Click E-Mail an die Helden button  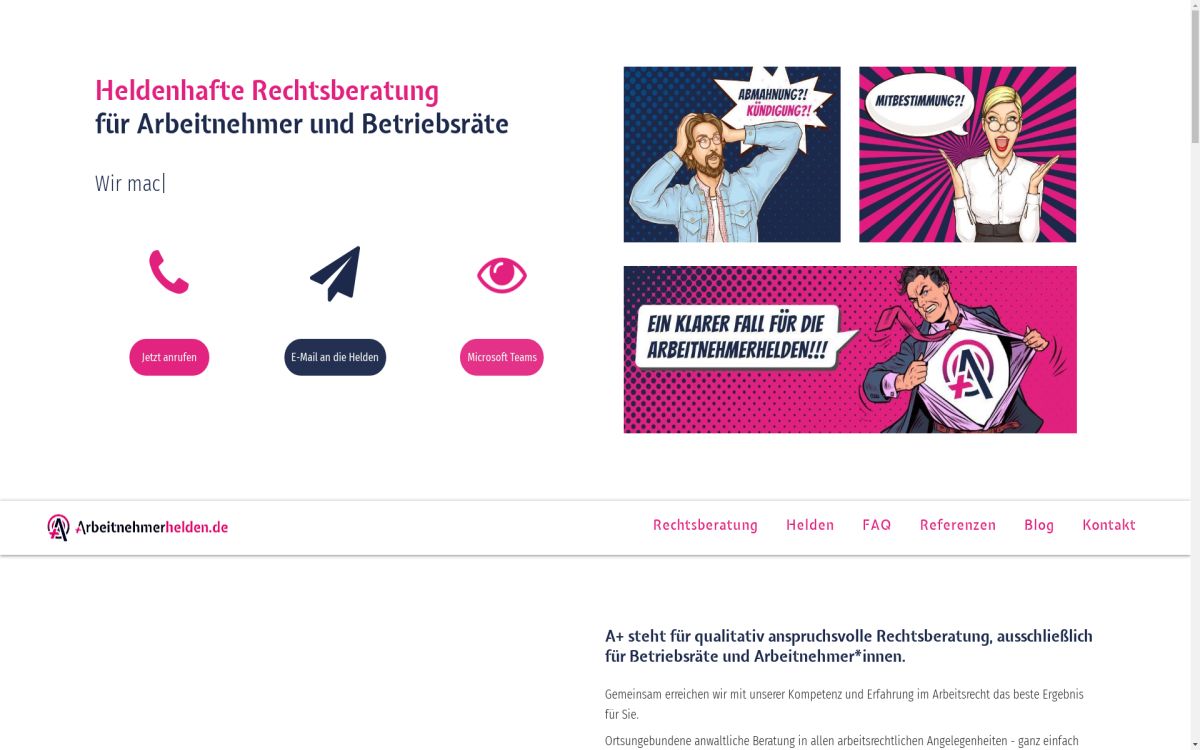335,357
